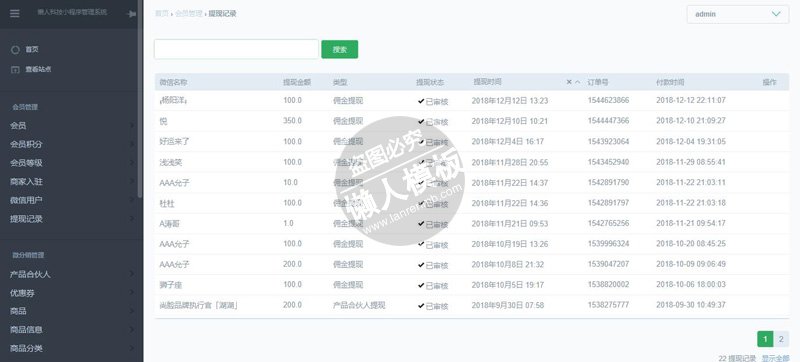This screenshot has width=800, height=362.
Task: Click the 操作 column header
Action: tap(769, 82)
